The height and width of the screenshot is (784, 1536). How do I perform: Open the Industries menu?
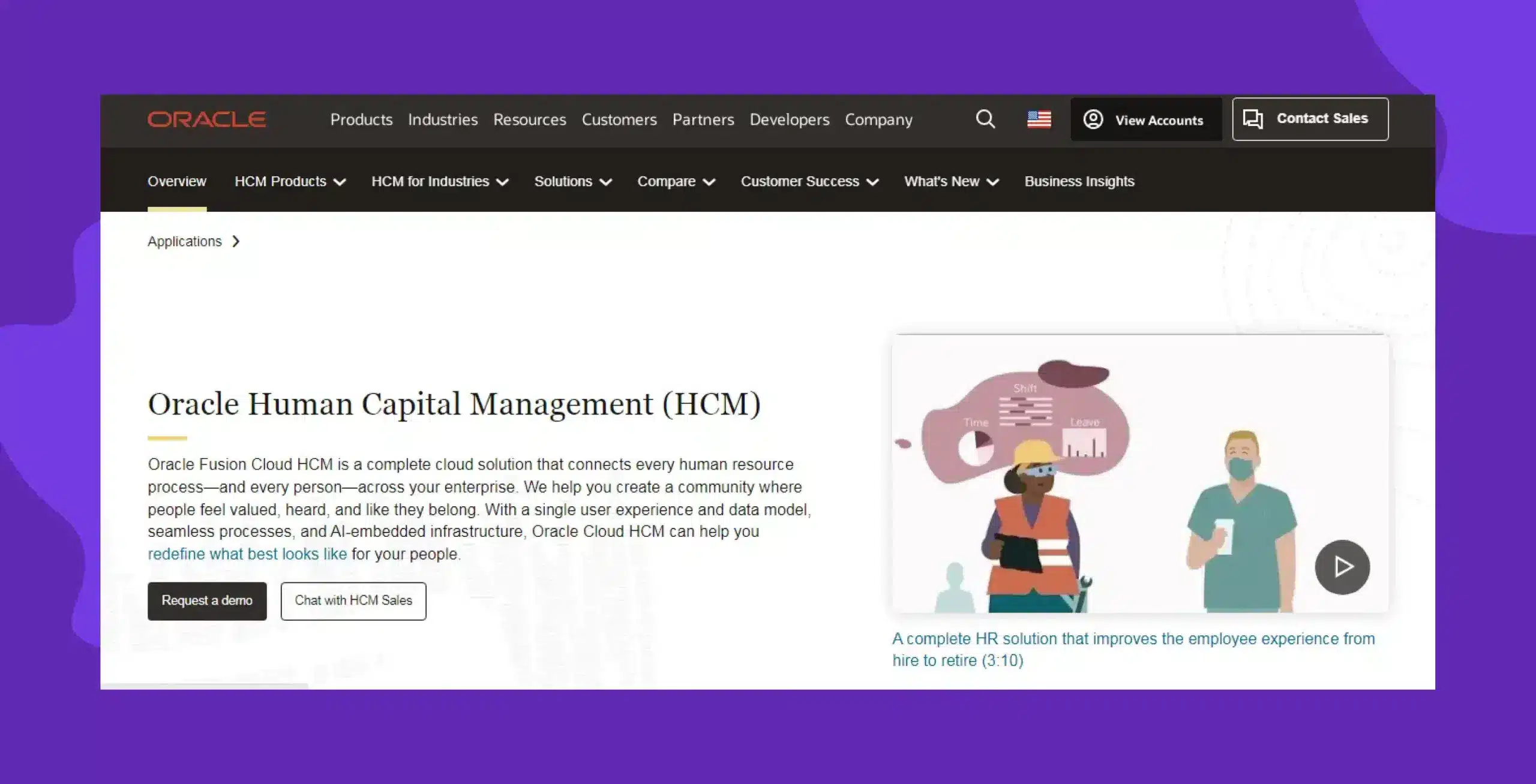tap(443, 119)
